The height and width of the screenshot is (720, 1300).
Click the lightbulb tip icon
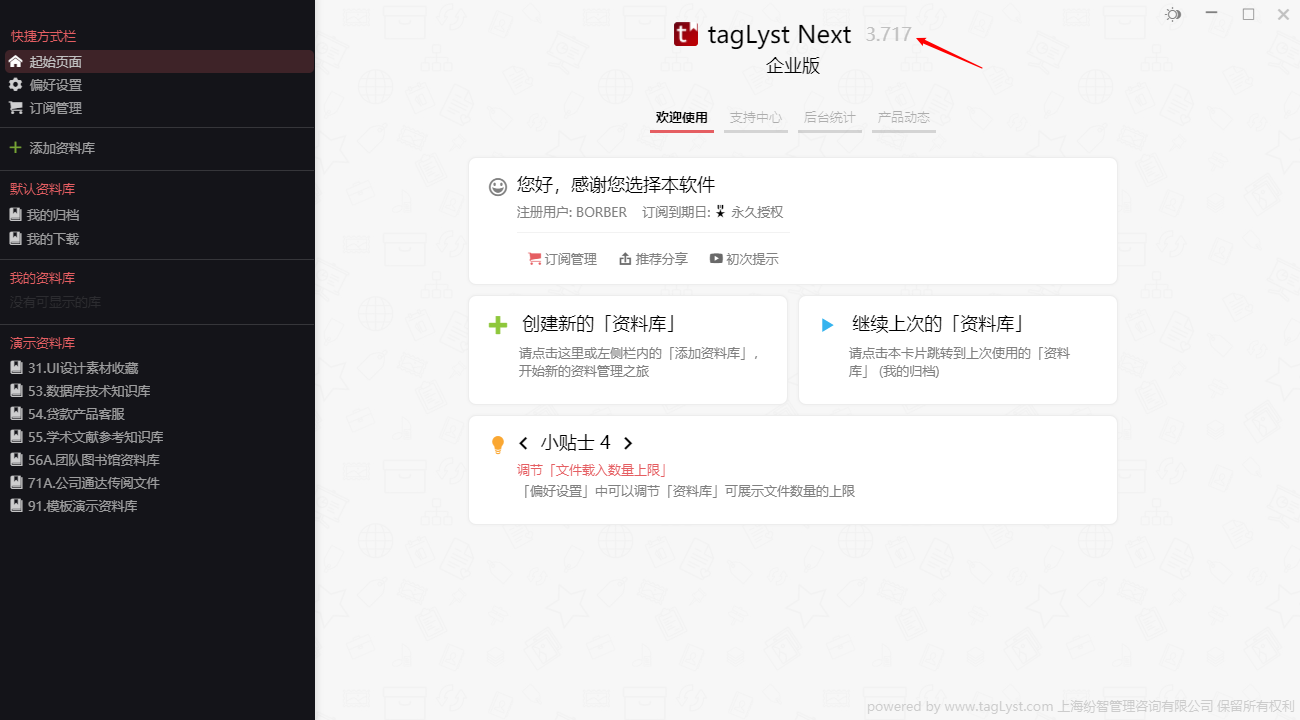tap(497, 445)
